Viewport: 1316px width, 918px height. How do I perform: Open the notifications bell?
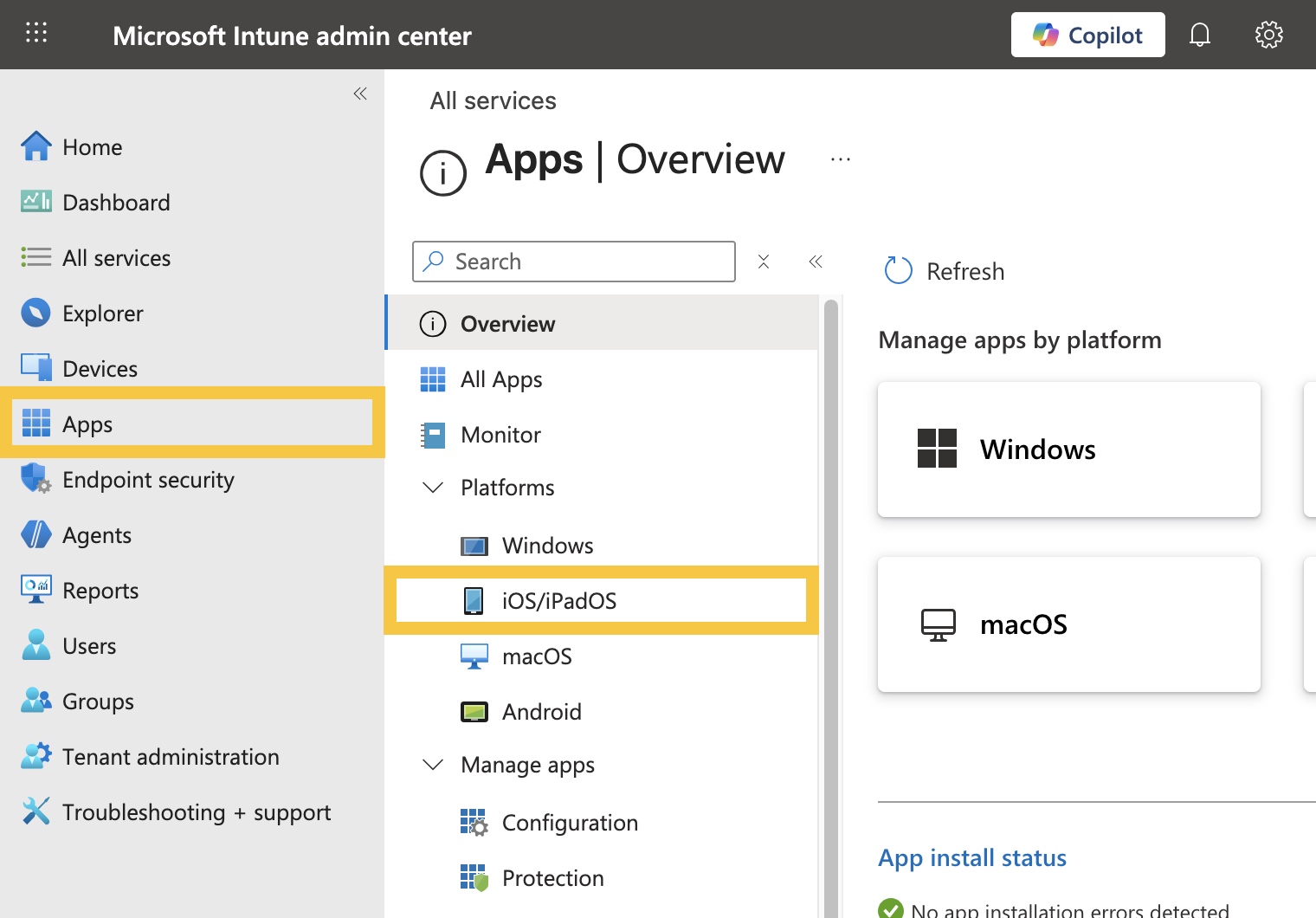tap(1199, 35)
